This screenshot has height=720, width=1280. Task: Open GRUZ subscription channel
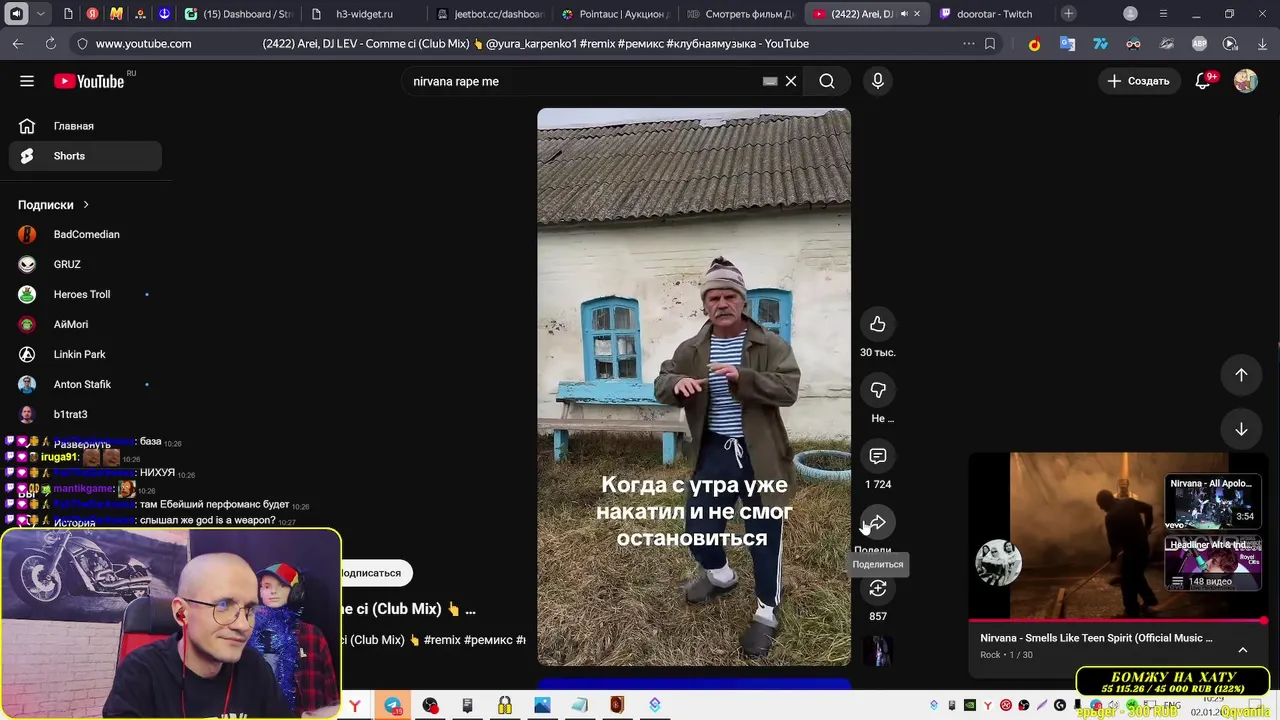point(86,264)
